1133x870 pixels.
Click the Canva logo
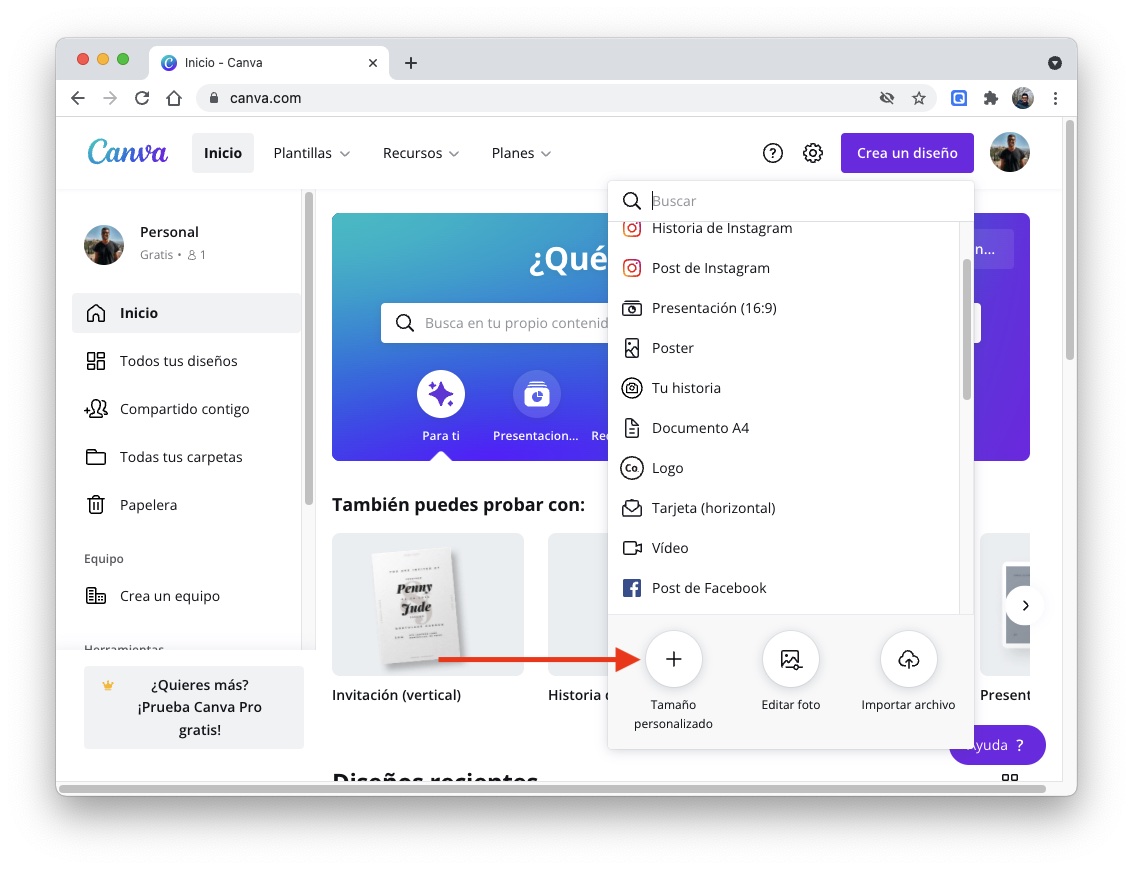pyautogui.click(x=127, y=152)
